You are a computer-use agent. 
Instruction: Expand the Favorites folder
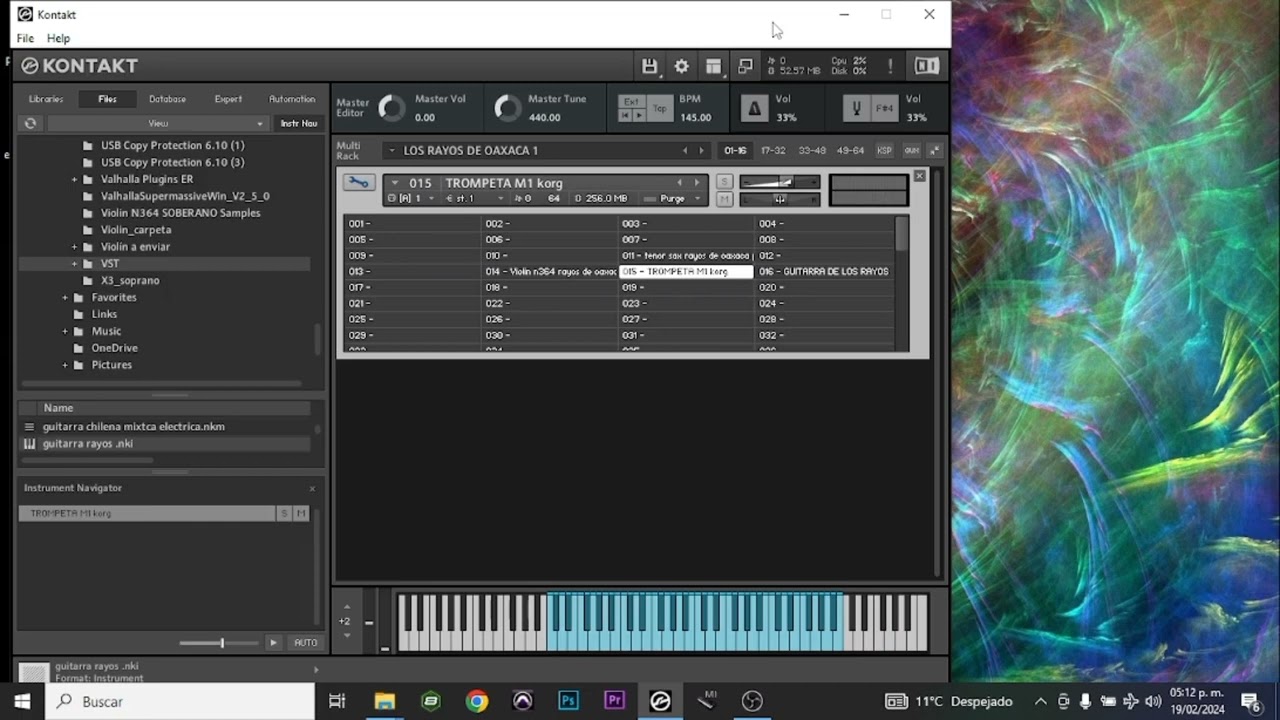(65, 298)
